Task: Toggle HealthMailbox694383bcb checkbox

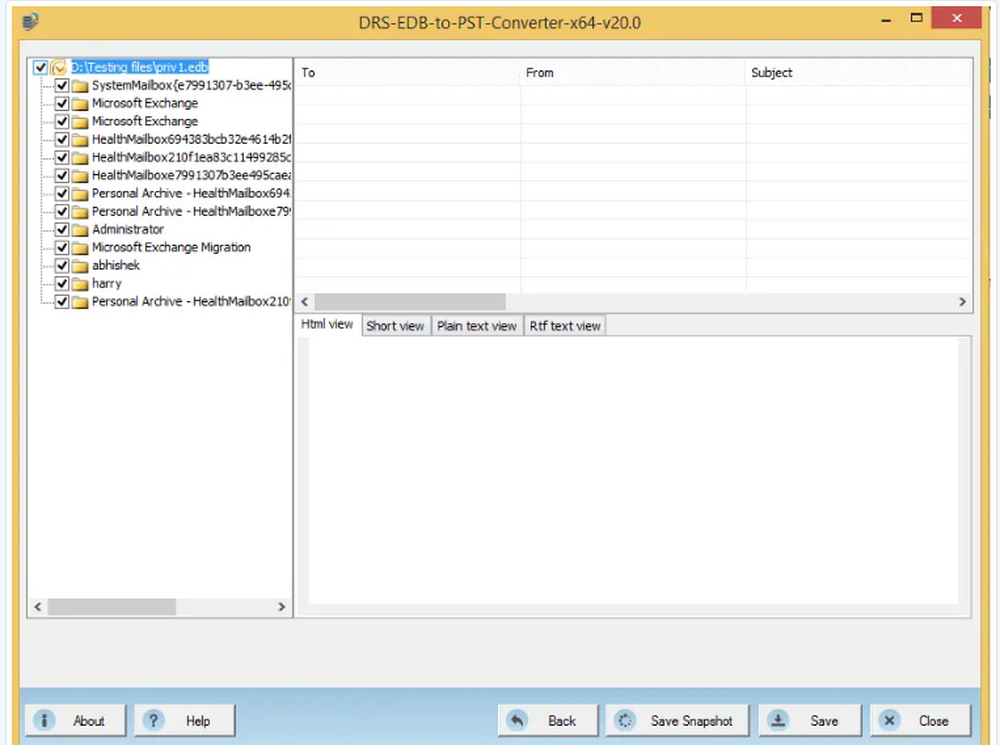Action: pyautogui.click(x=62, y=139)
